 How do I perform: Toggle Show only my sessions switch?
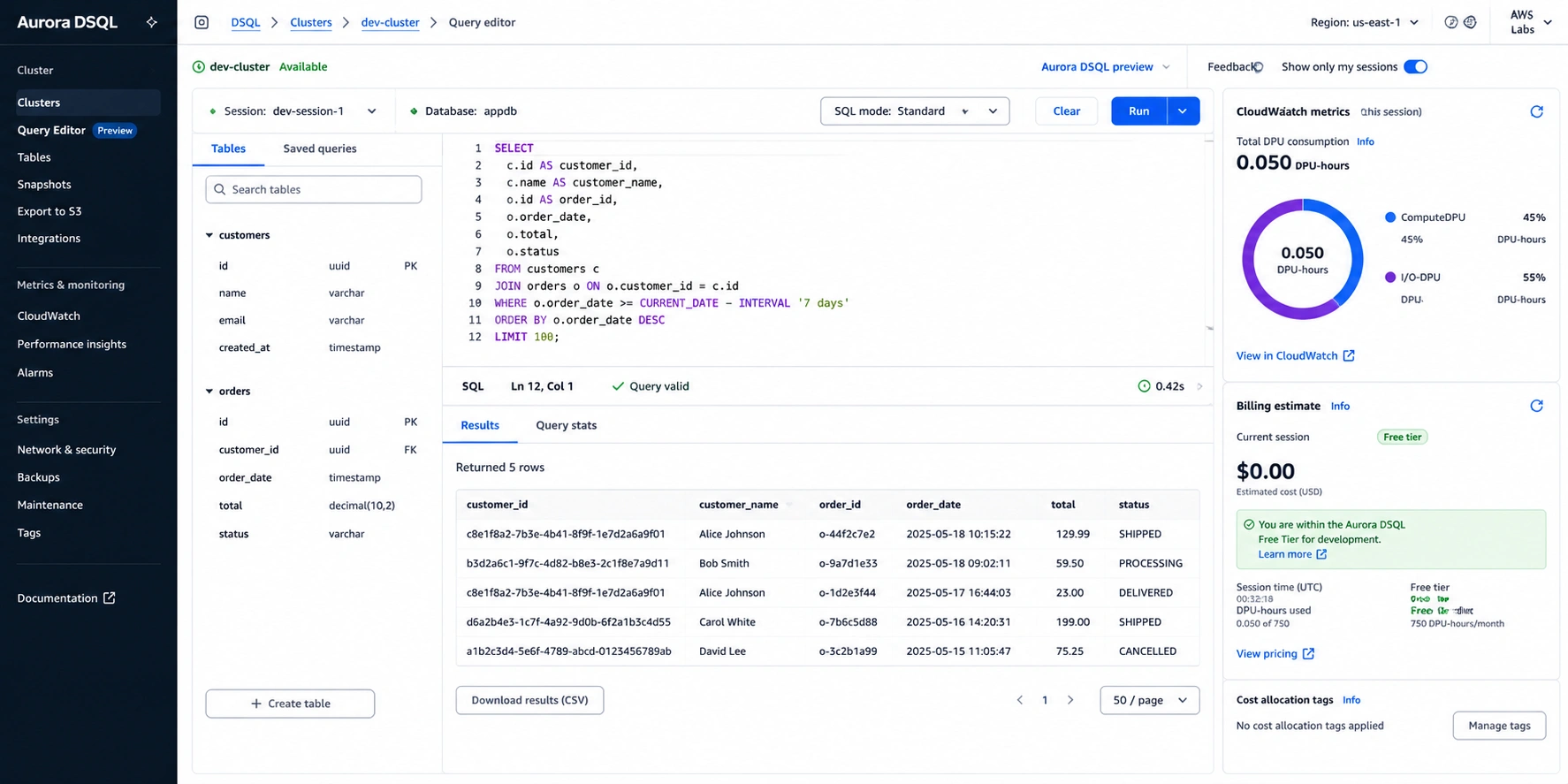click(x=1415, y=67)
